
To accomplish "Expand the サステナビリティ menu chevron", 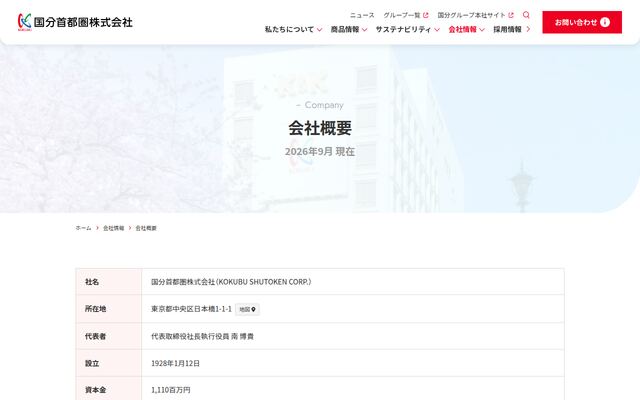I will [437, 30].
